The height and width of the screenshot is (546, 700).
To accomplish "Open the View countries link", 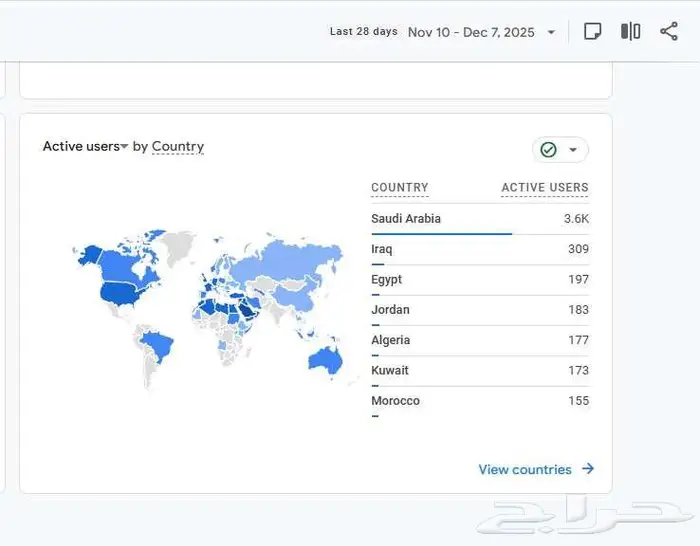I will (525, 469).
